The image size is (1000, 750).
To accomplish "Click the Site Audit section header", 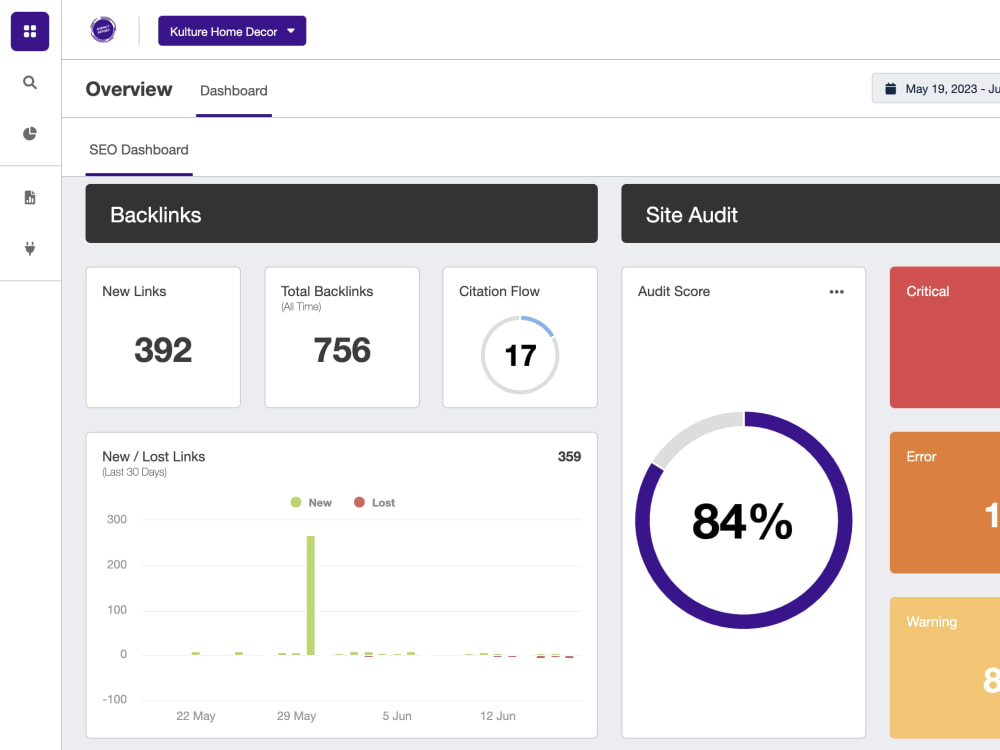I will (x=811, y=214).
